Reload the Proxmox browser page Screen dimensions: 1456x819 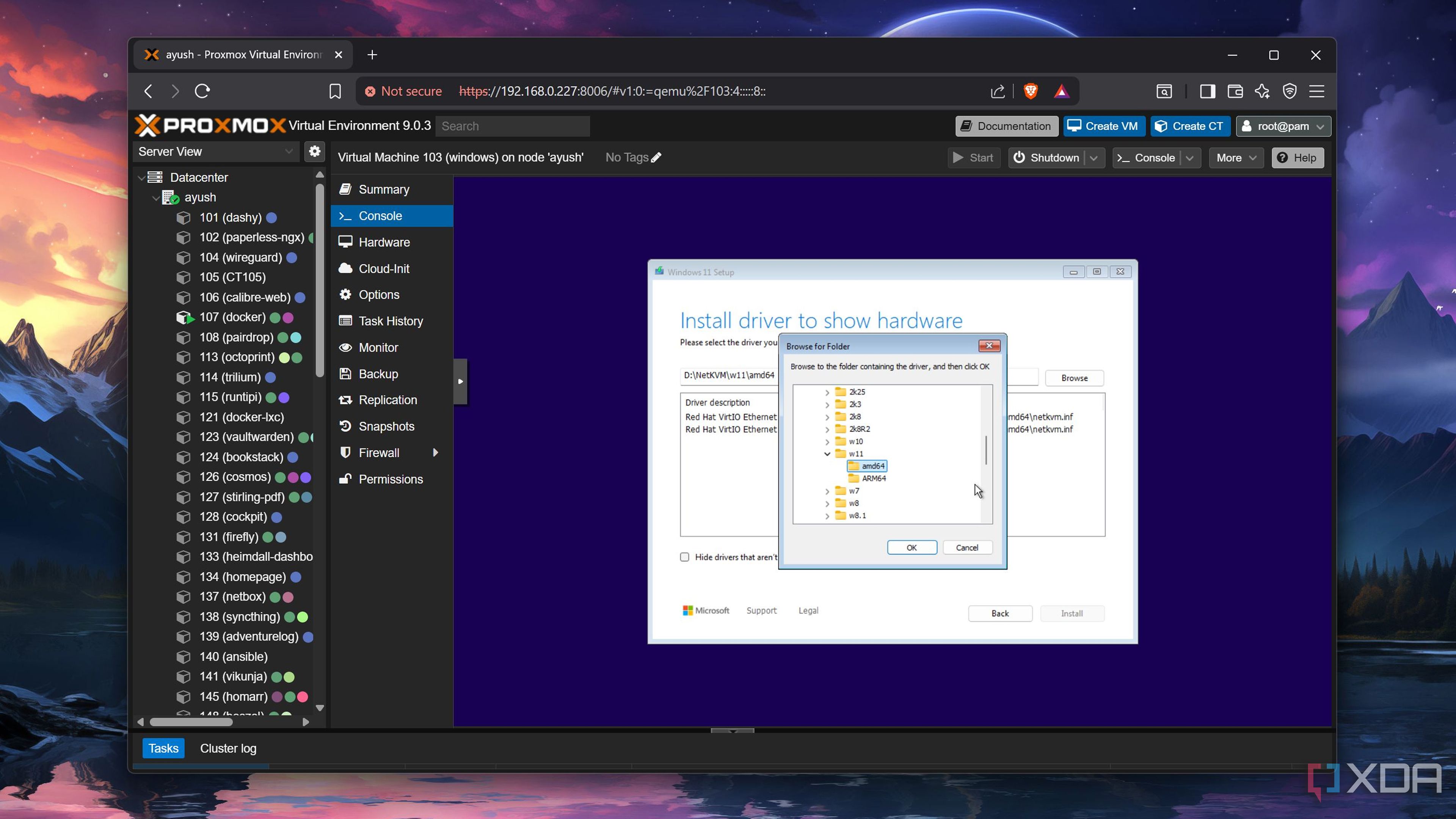tap(202, 91)
